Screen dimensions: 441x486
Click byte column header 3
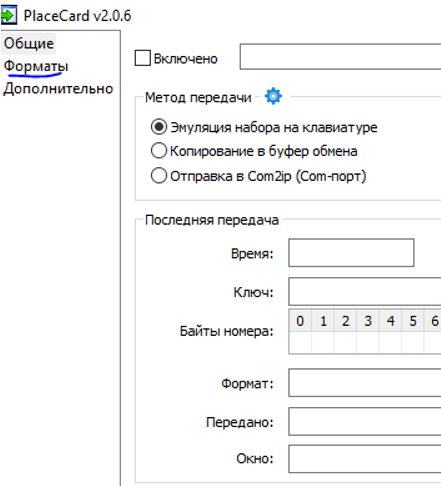coord(368,321)
